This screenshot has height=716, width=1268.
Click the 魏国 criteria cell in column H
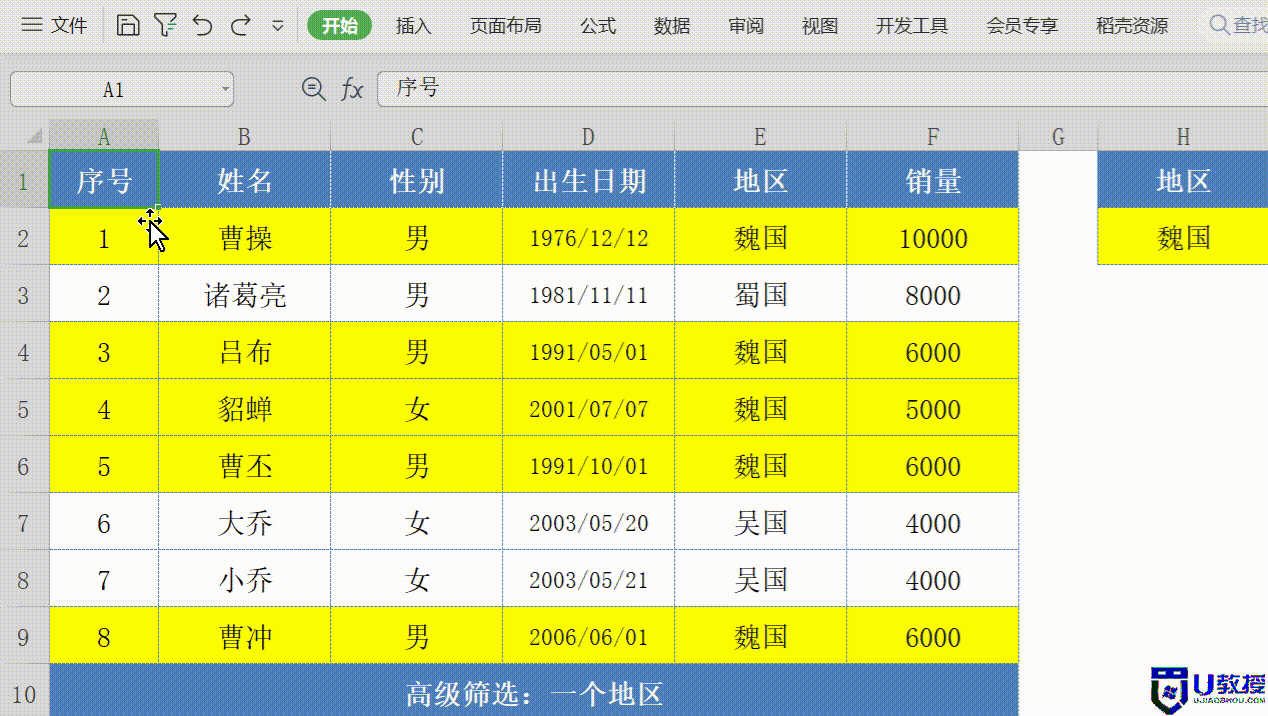[x=1183, y=237]
